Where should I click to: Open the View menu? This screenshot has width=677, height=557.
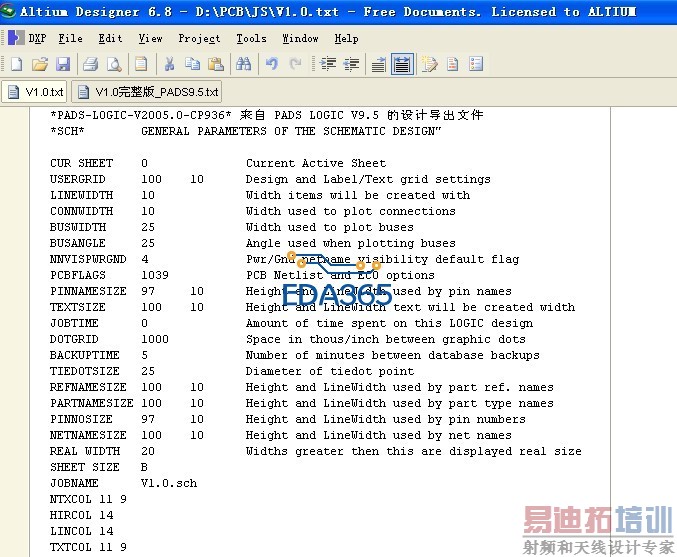[x=150, y=38]
